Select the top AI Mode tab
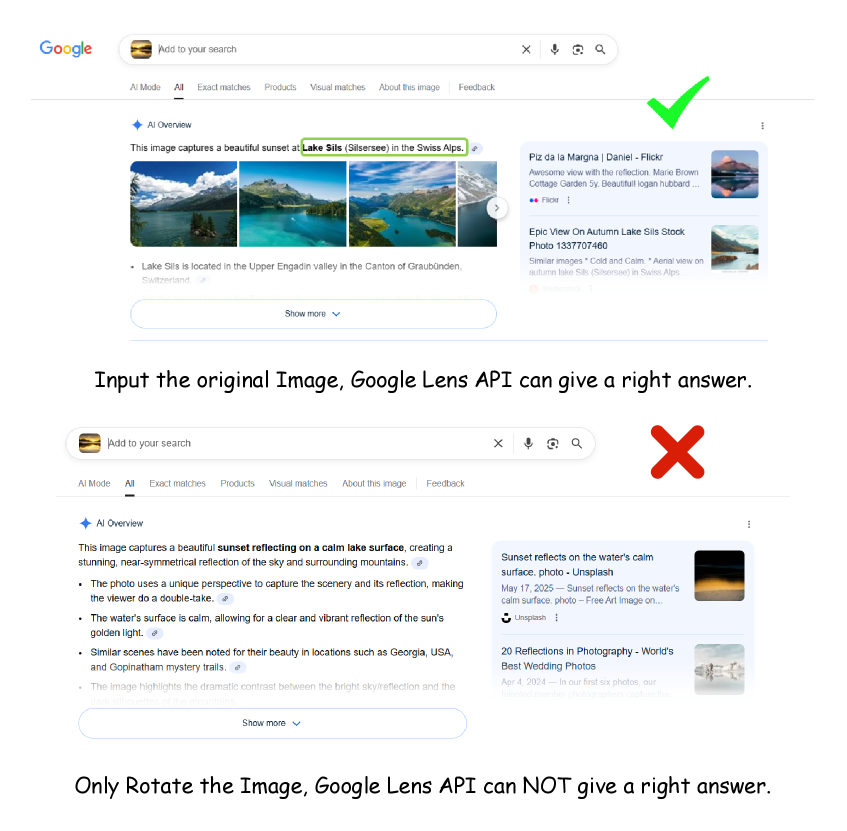Image resolution: width=847 pixels, height=831 pixels. tap(145, 87)
